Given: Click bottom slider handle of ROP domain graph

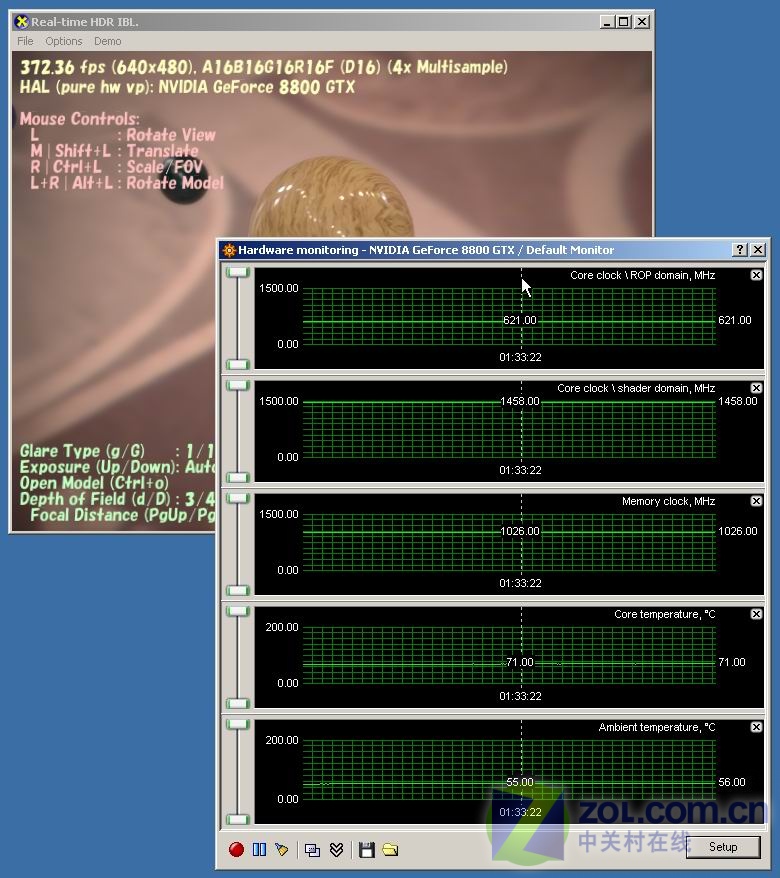Looking at the screenshot, I should [x=238, y=365].
